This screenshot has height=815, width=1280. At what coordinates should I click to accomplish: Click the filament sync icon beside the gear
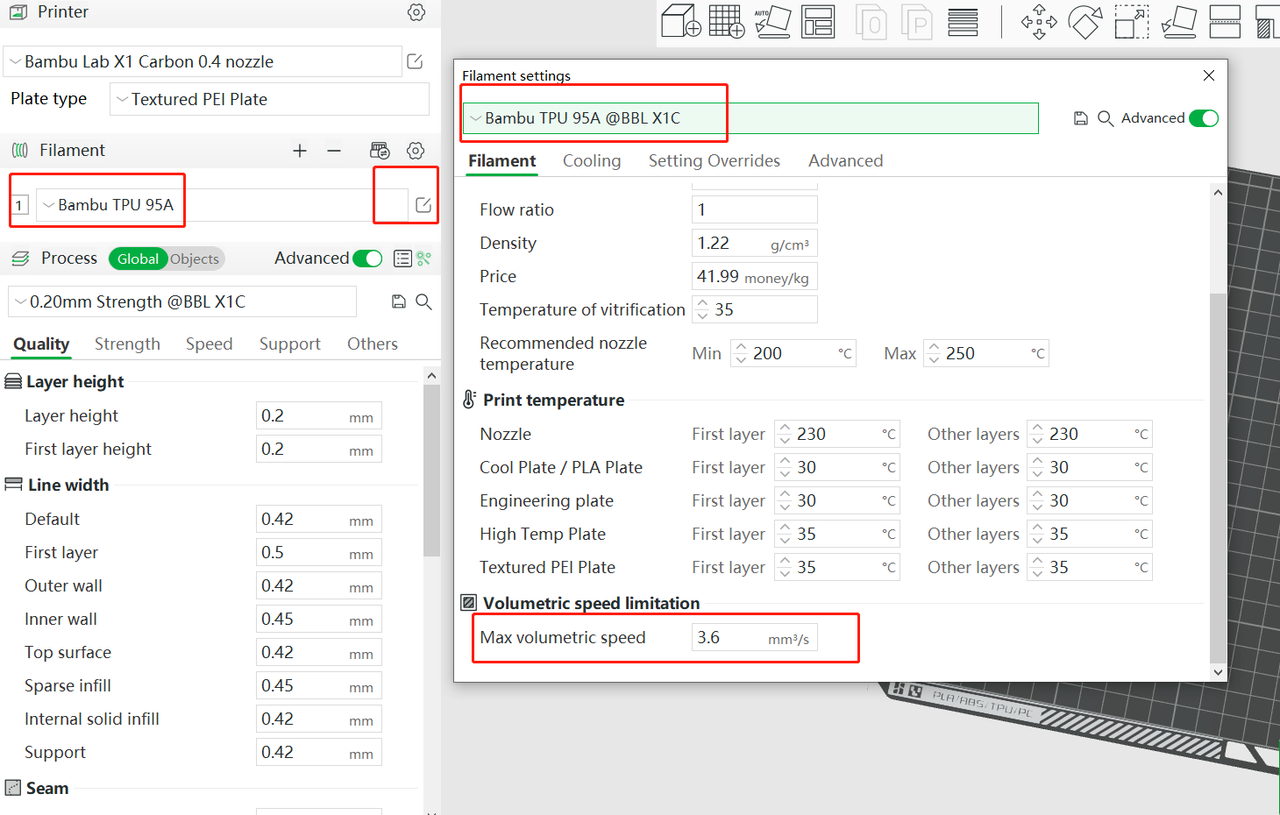(x=380, y=150)
